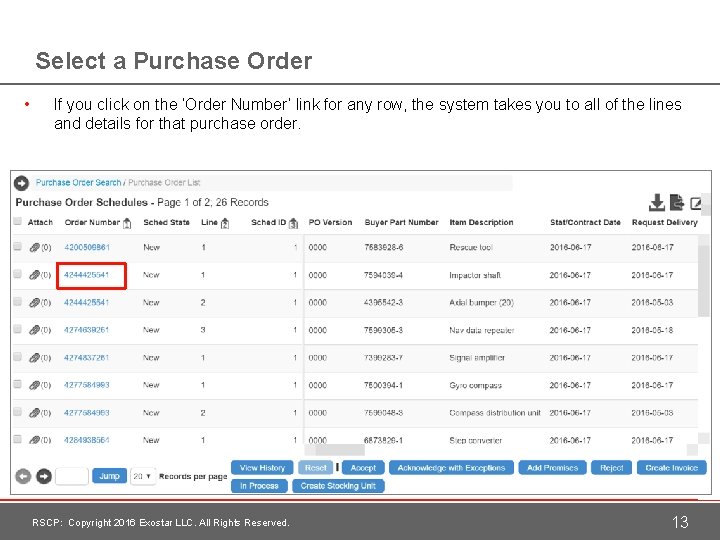
Task: Click the Sched State column header
Action: (x=166, y=222)
